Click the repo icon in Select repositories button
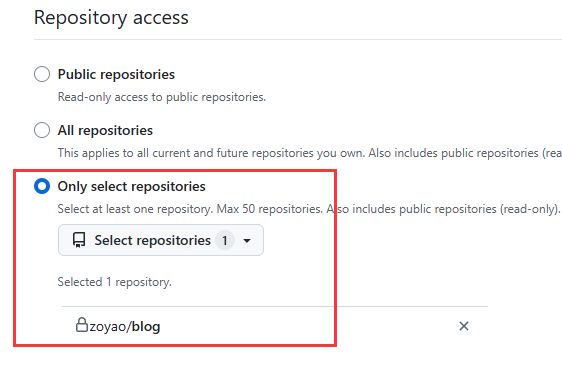Image resolution: width=562 pixels, height=365 pixels. coord(79,240)
